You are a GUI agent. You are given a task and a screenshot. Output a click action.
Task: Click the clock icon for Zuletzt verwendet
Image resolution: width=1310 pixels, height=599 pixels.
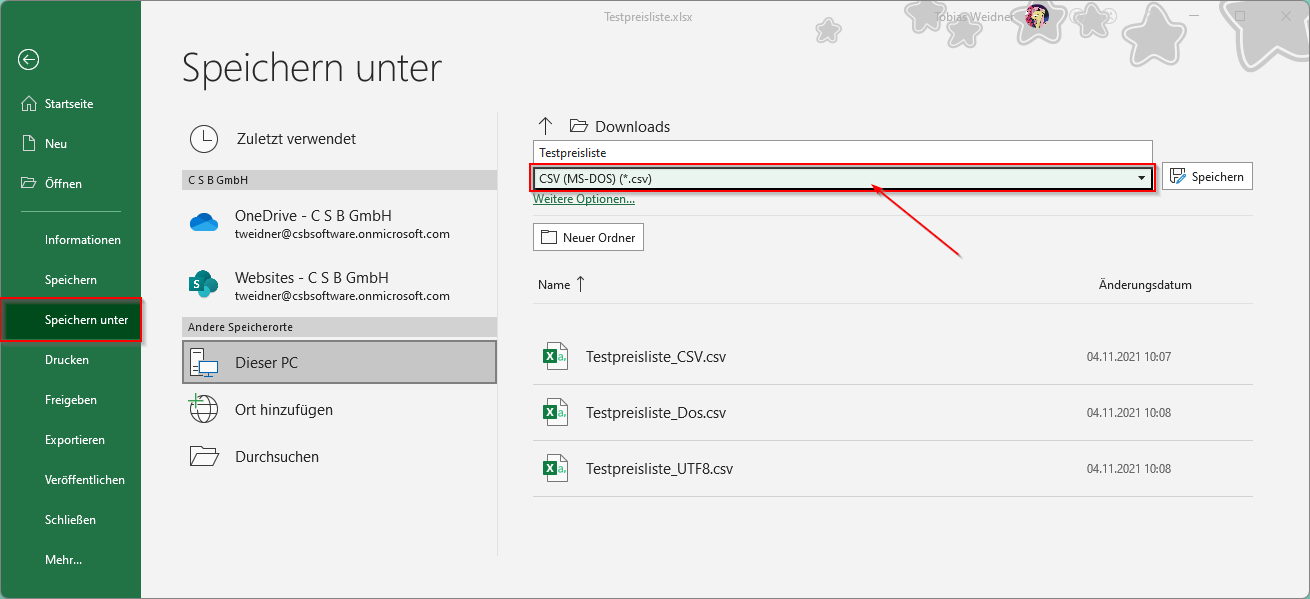(204, 139)
